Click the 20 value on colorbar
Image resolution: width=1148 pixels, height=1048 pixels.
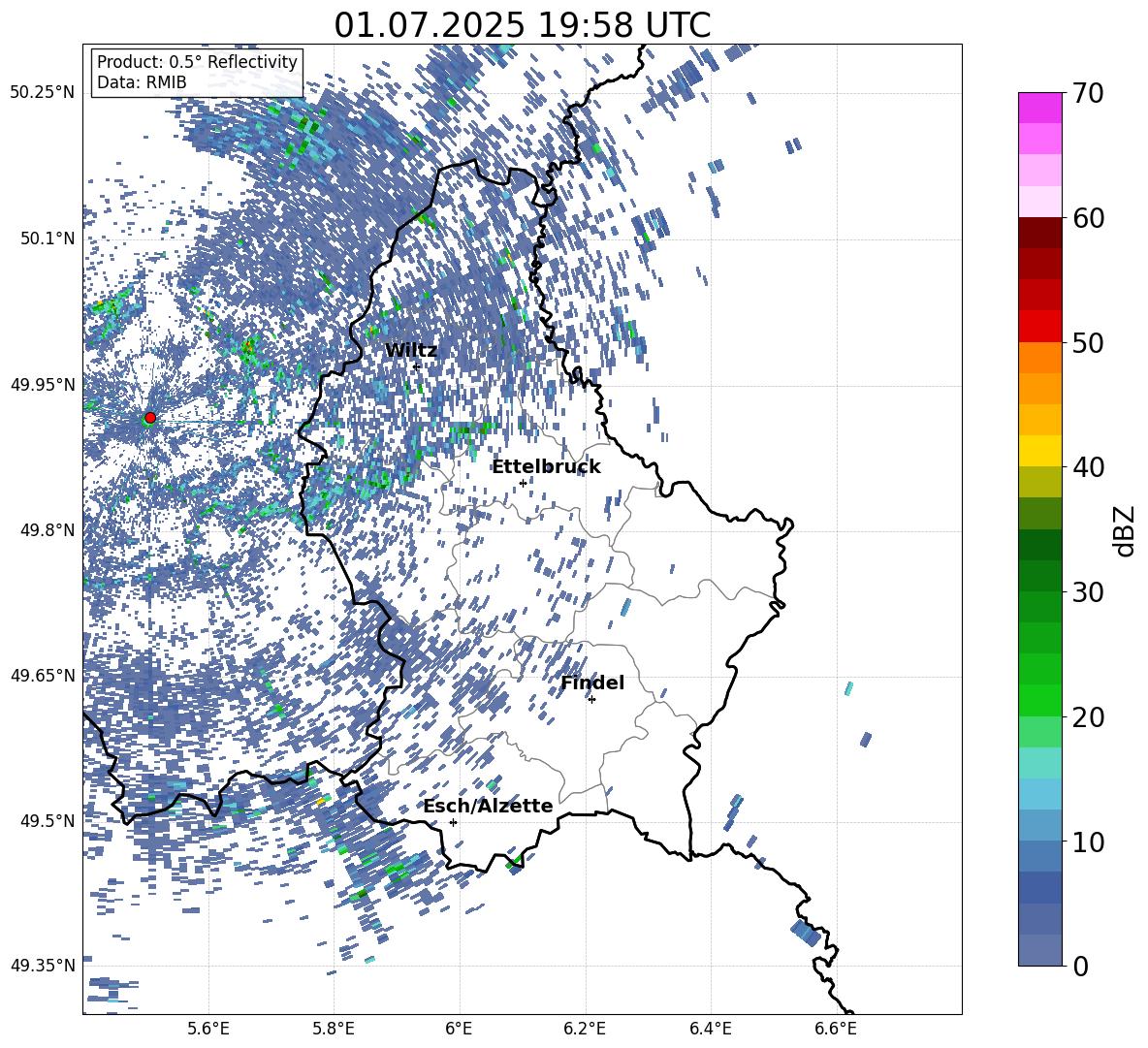click(x=1088, y=717)
